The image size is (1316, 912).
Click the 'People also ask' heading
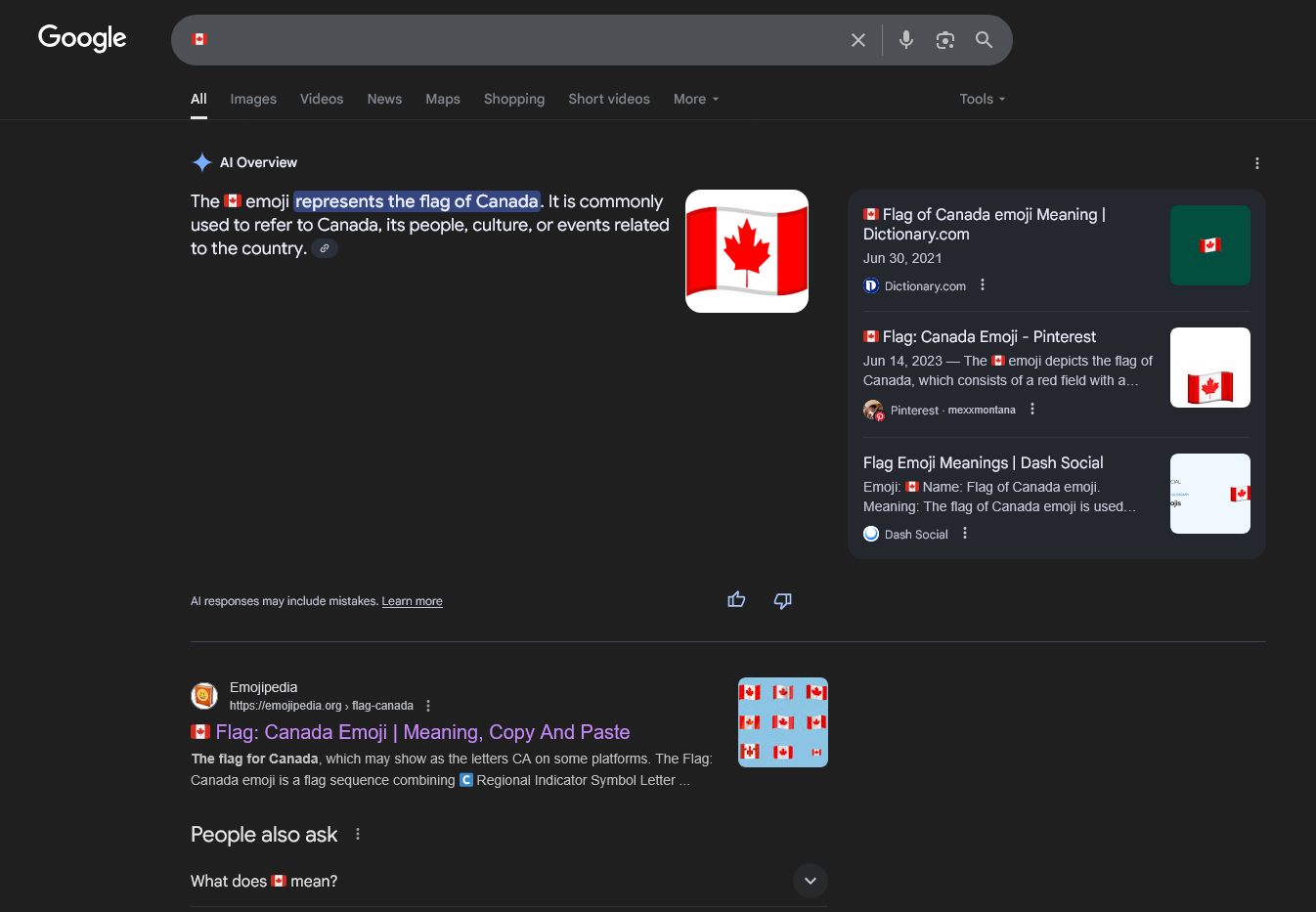(264, 835)
